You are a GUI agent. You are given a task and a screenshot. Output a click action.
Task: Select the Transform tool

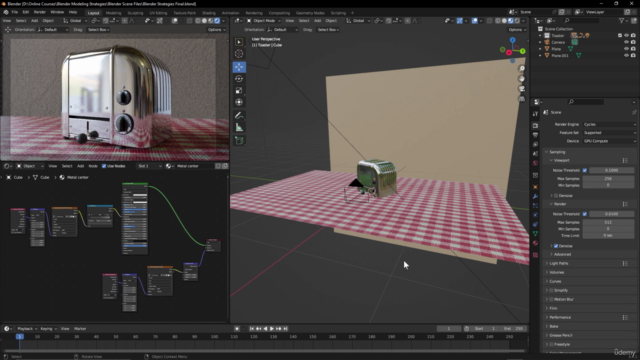pyautogui.click(x=239, y=102)
